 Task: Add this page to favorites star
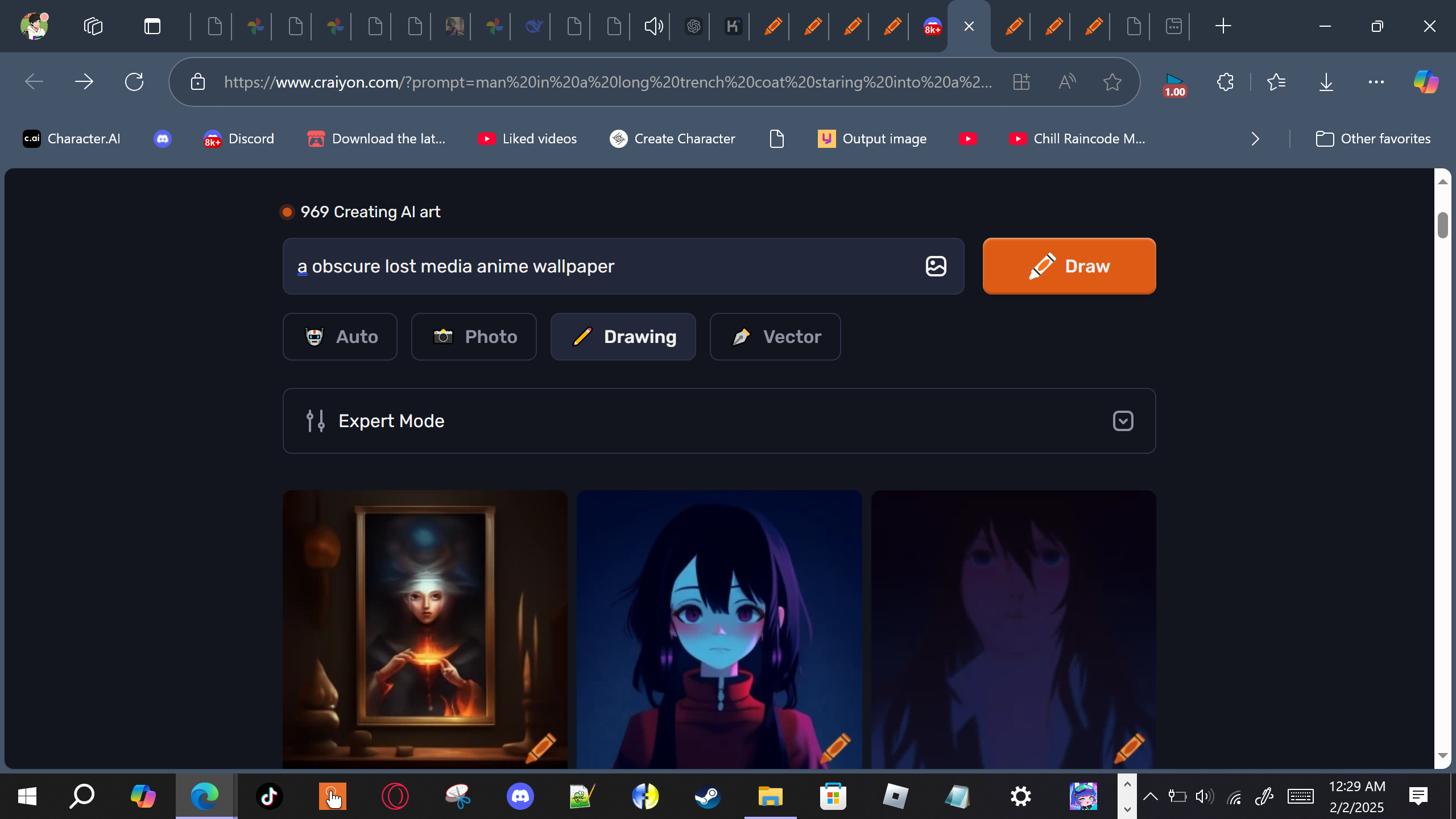coord(1112,82)
